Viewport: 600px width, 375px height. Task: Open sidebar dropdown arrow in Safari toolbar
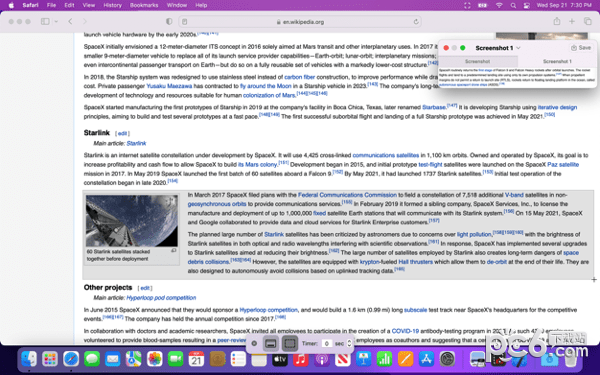[56, 21]
